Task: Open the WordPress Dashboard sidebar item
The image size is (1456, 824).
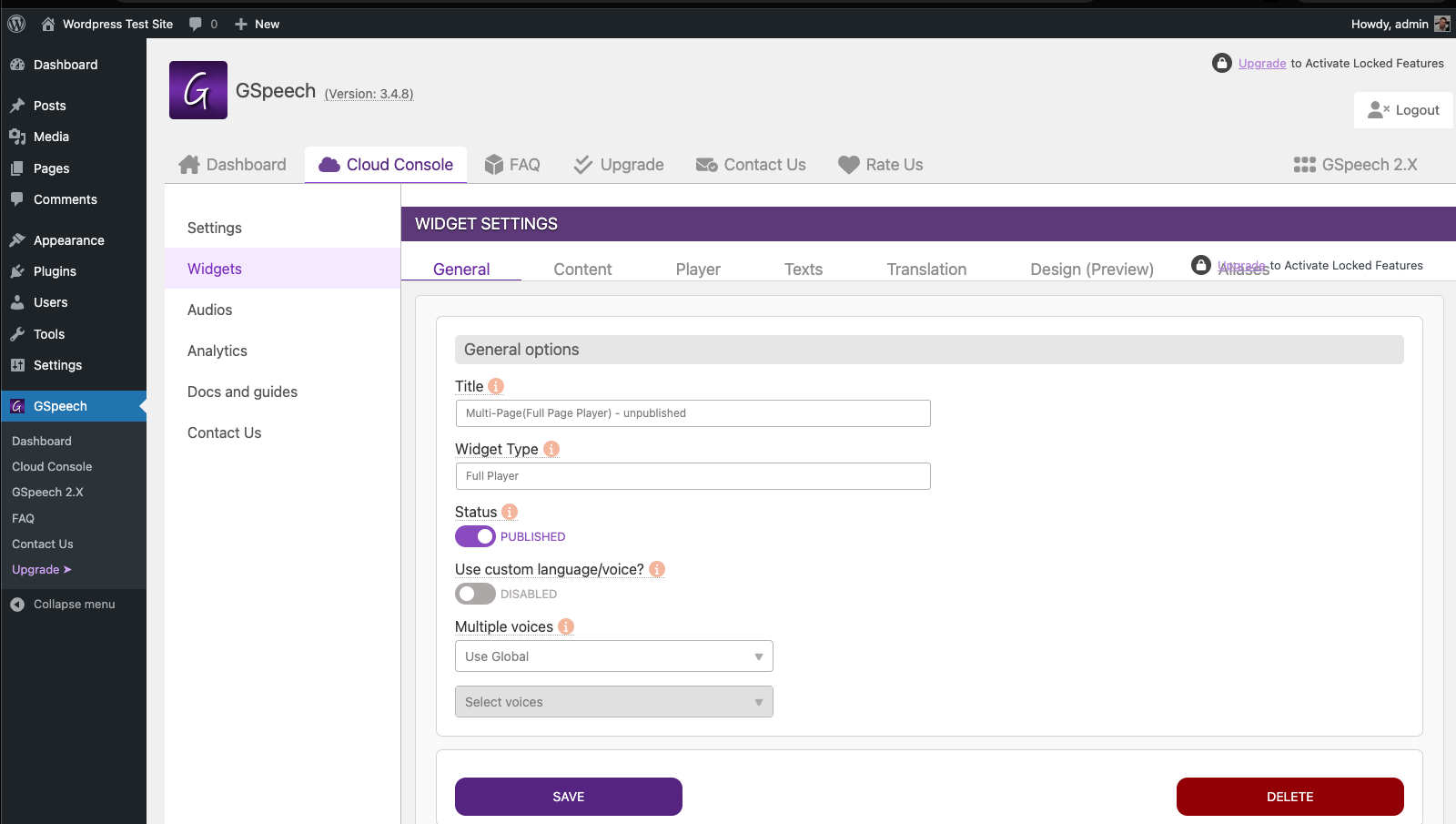Action: [x=73, y=65]
